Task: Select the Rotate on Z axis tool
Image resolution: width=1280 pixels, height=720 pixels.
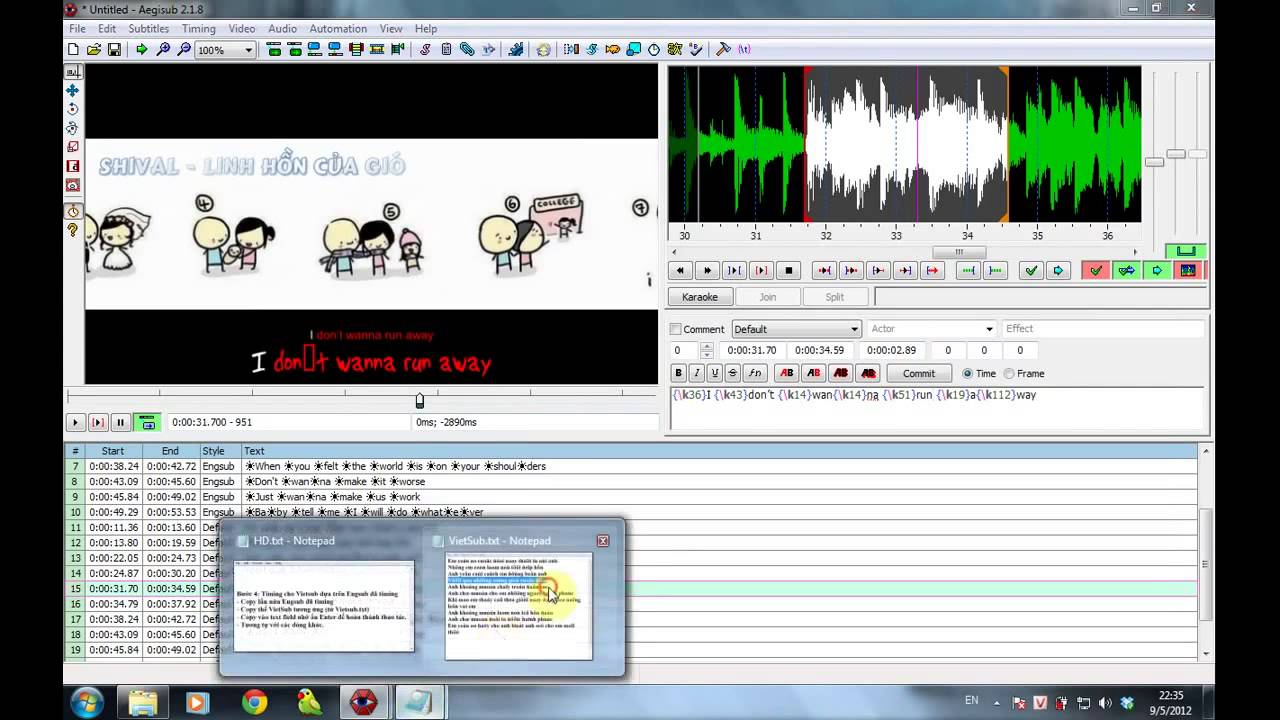Action: [73, 109]
